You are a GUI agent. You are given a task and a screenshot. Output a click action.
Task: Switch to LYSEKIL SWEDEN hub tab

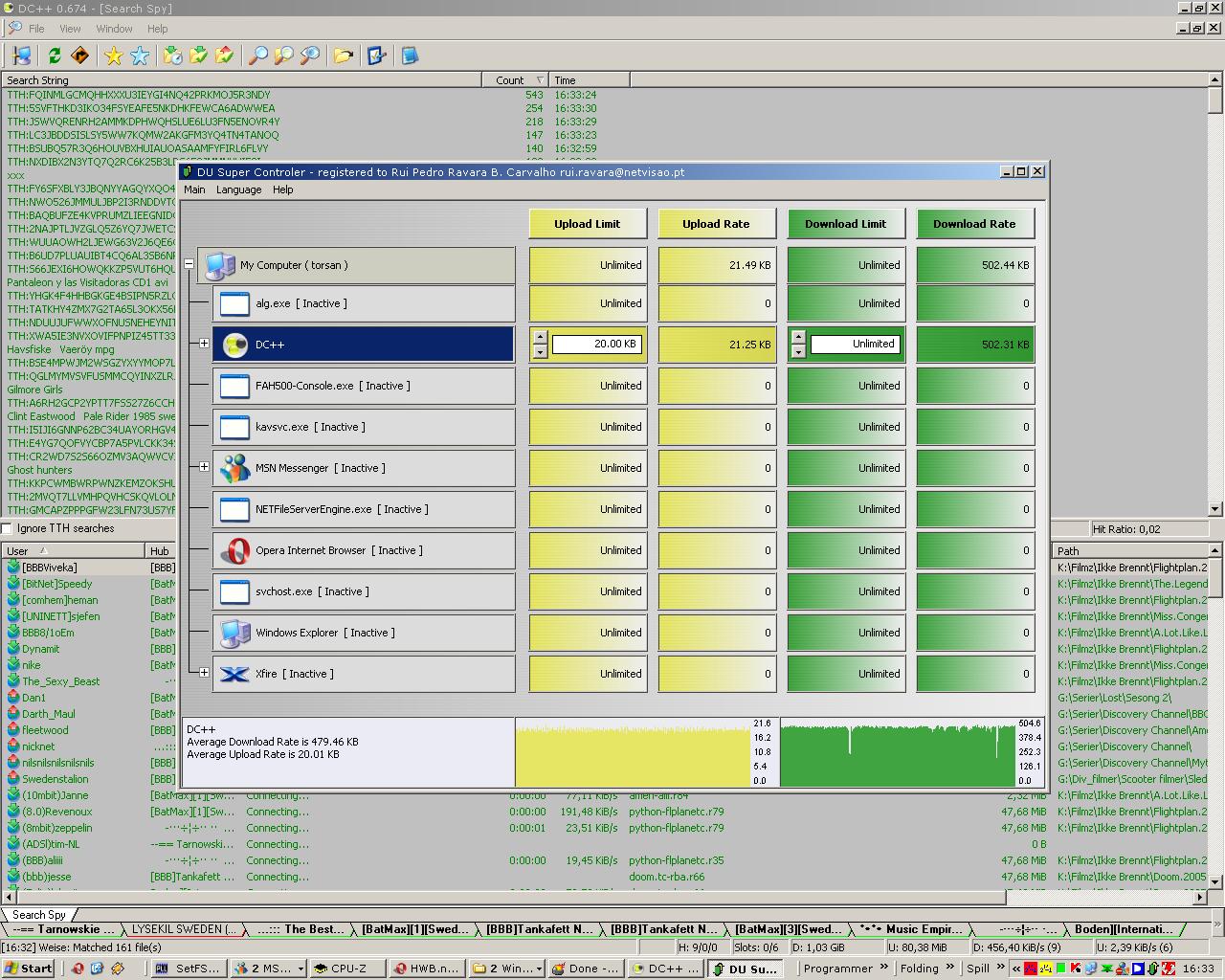(183, 929)
